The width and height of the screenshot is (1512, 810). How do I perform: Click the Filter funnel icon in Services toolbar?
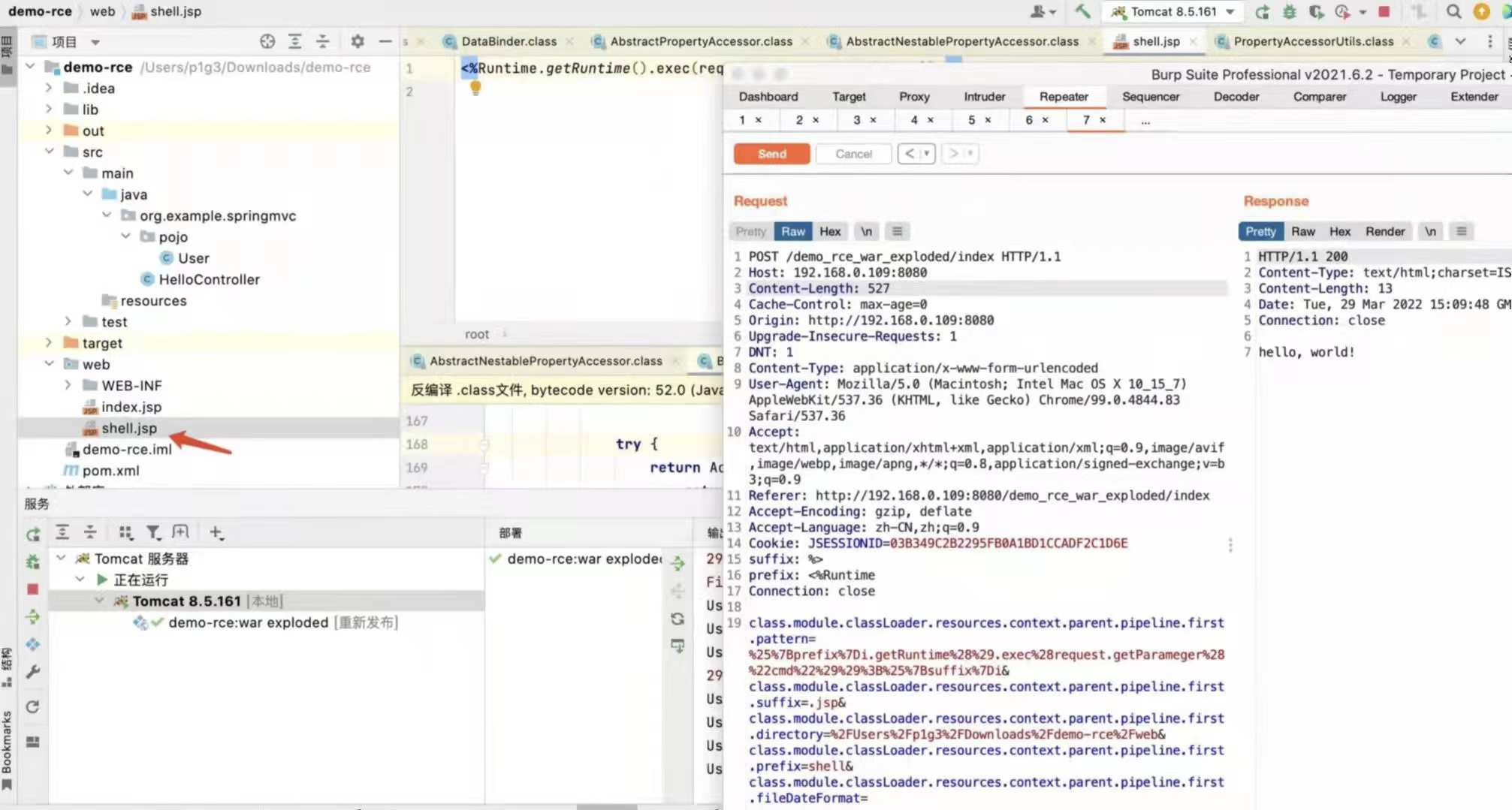(x=153, y=532)
